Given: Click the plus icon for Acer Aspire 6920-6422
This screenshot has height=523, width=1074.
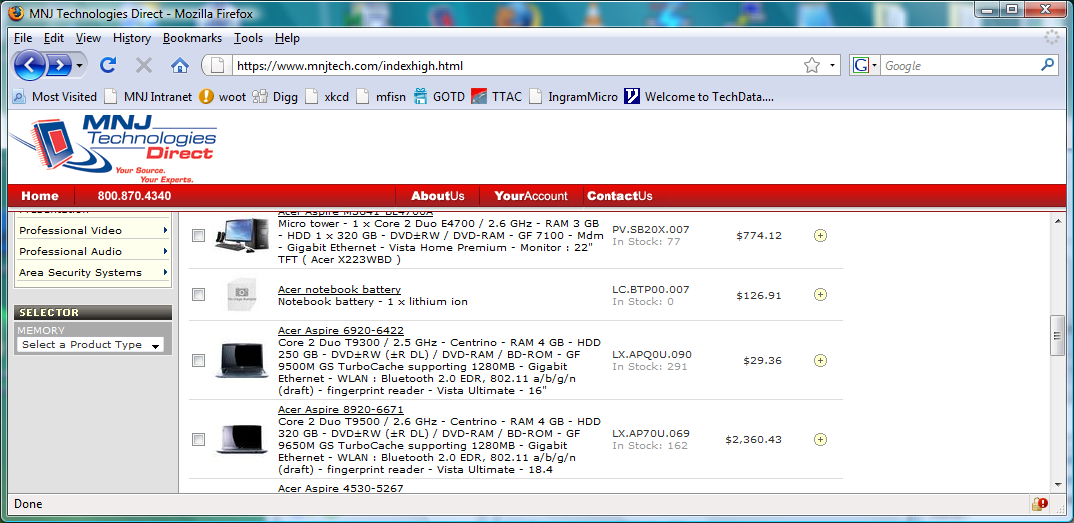Looking at the screenshot, I should point(821,360).
